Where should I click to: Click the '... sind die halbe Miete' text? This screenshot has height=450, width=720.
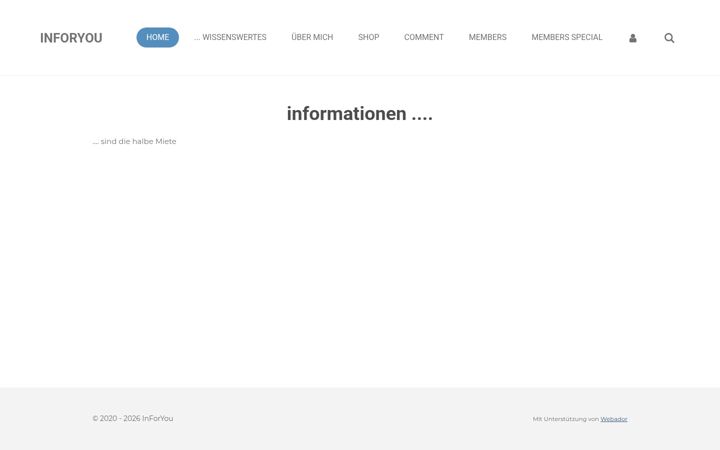[x=135, y=141]
